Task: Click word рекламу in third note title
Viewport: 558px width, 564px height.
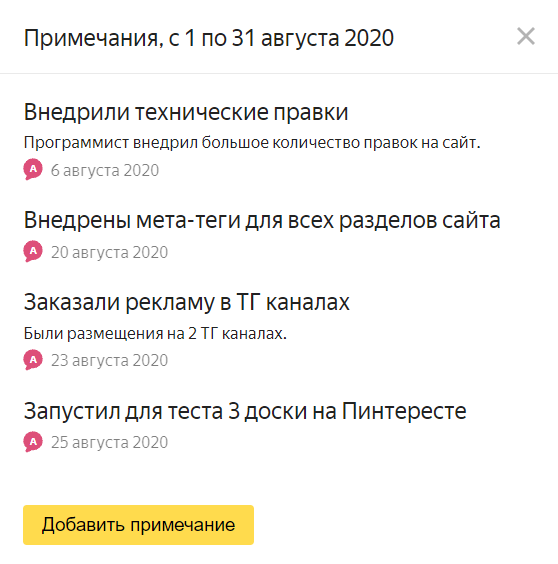Action: coord(170,303)
